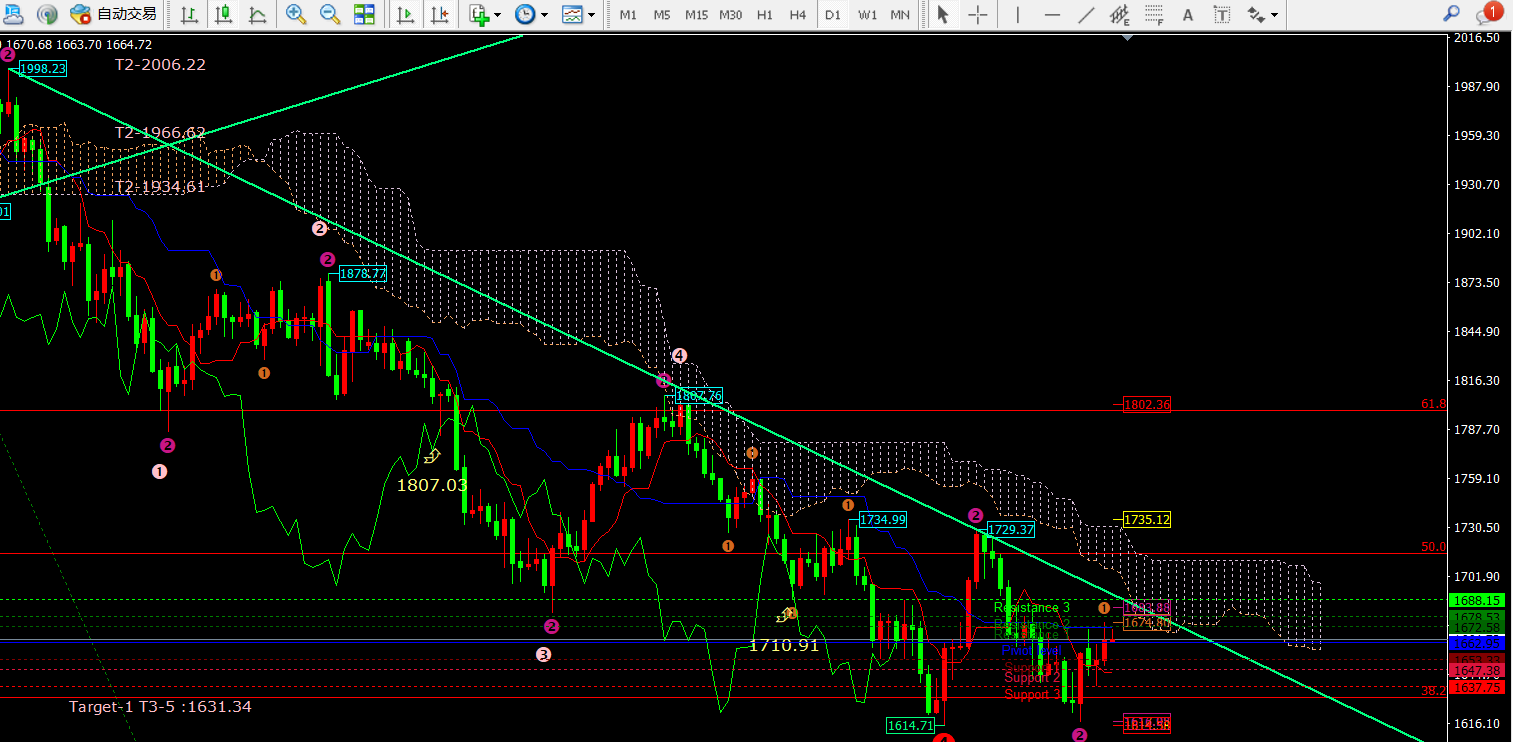Select the Text Label tool
Viewport: 1513px width, 742px height.
point(1221,15)
